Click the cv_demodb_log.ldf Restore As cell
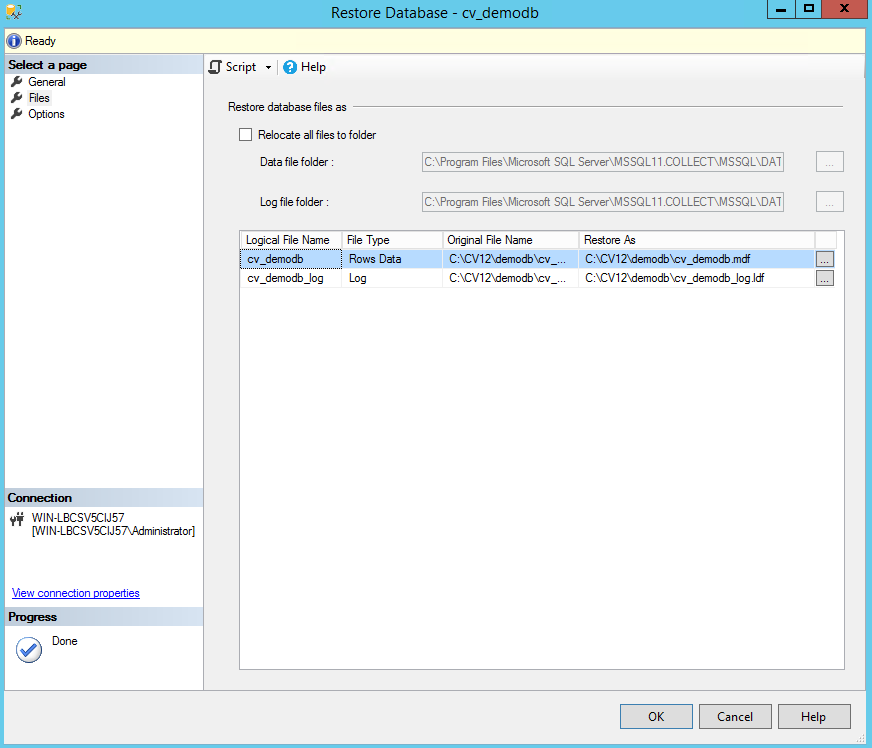This screenshot has width=872, height=748. click(x=697, y=278)
